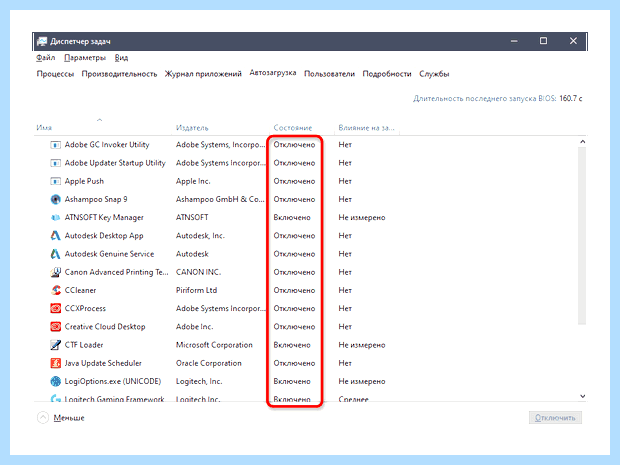
Task: Sort by the Влияние на за... column header
Action: pos(367,128)
